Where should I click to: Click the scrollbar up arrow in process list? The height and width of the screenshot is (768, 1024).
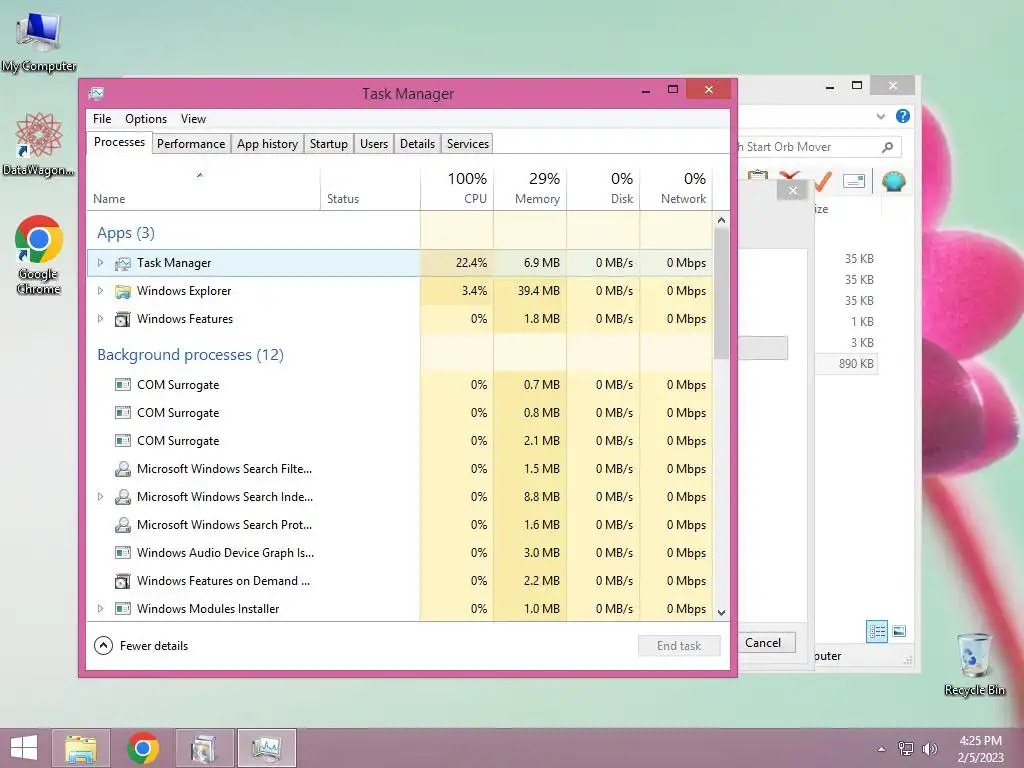721,220
